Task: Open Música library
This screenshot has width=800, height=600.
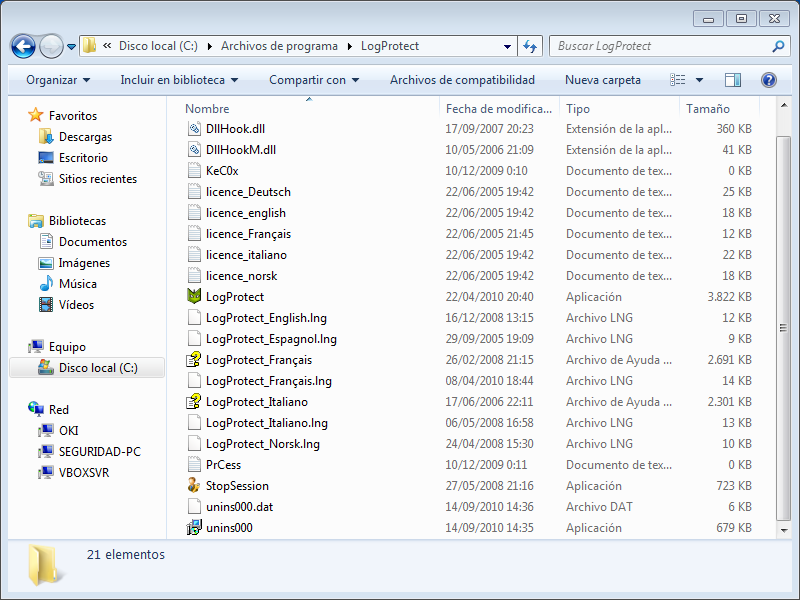Action: (68, 284)
